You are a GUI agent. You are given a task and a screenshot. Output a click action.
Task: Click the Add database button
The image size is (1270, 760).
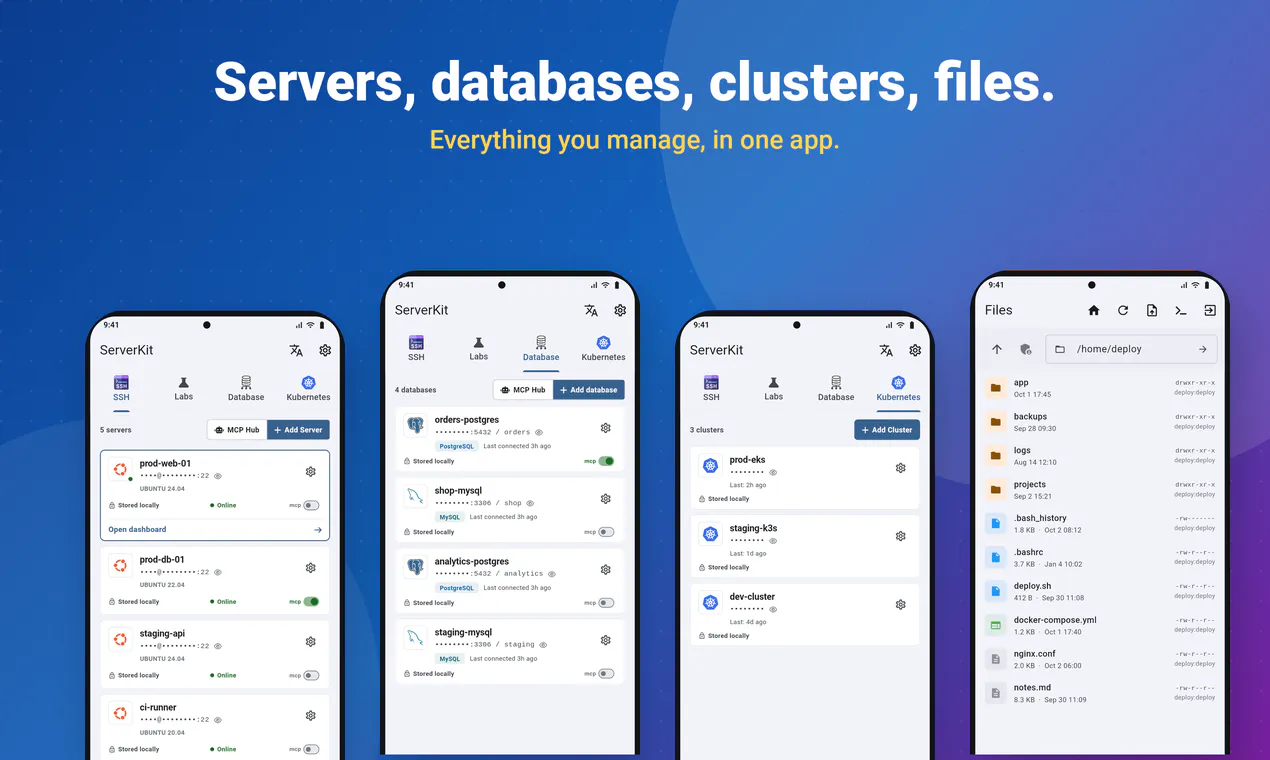[589, 390]
